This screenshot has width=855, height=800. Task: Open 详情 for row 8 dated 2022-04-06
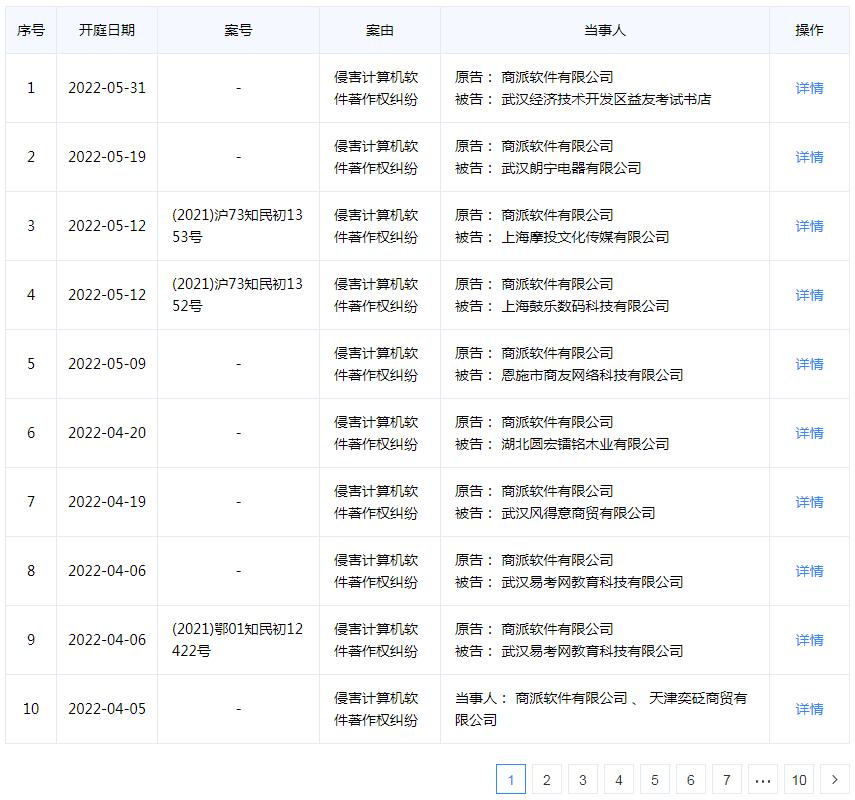pos(809,571)
